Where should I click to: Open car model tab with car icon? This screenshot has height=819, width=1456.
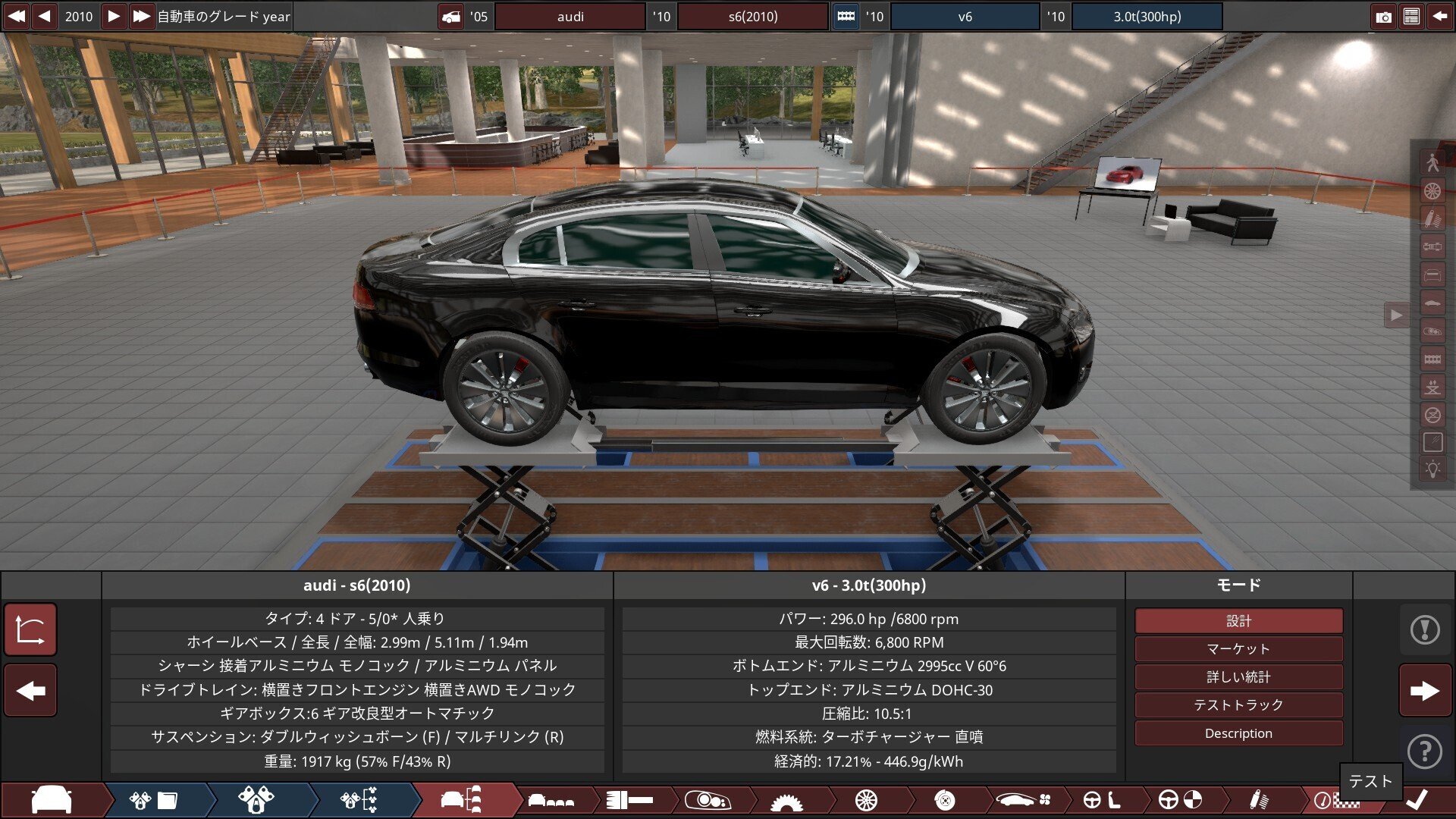coord(52,800)
